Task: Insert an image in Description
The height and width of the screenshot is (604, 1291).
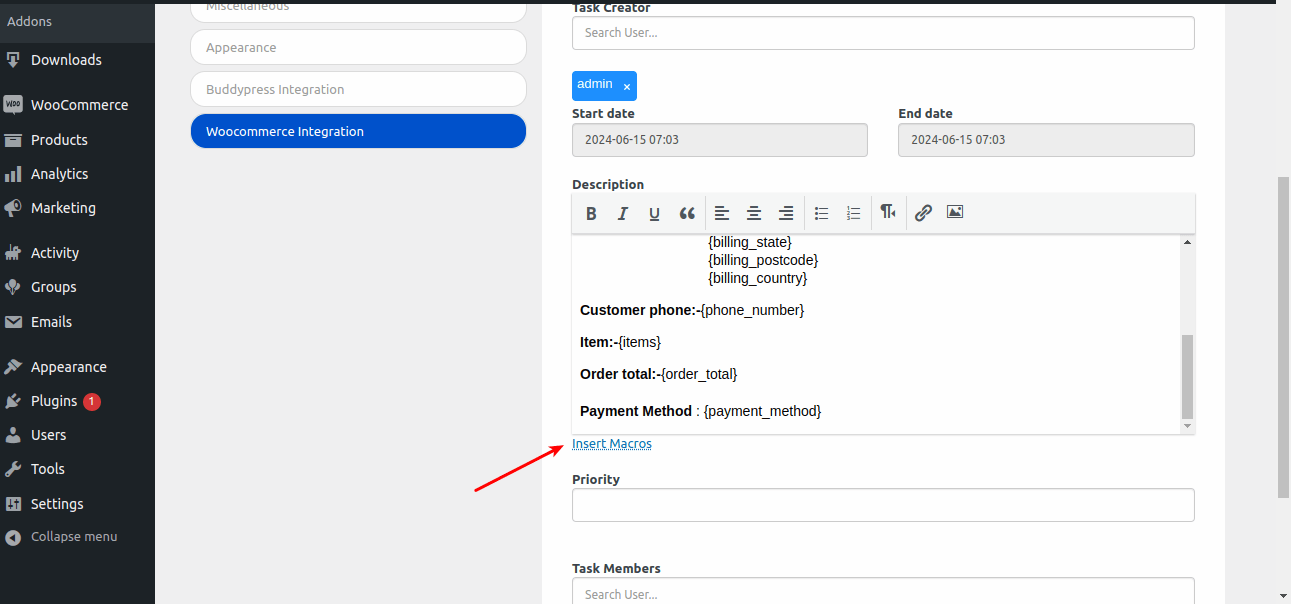Action: click(955, 212)
